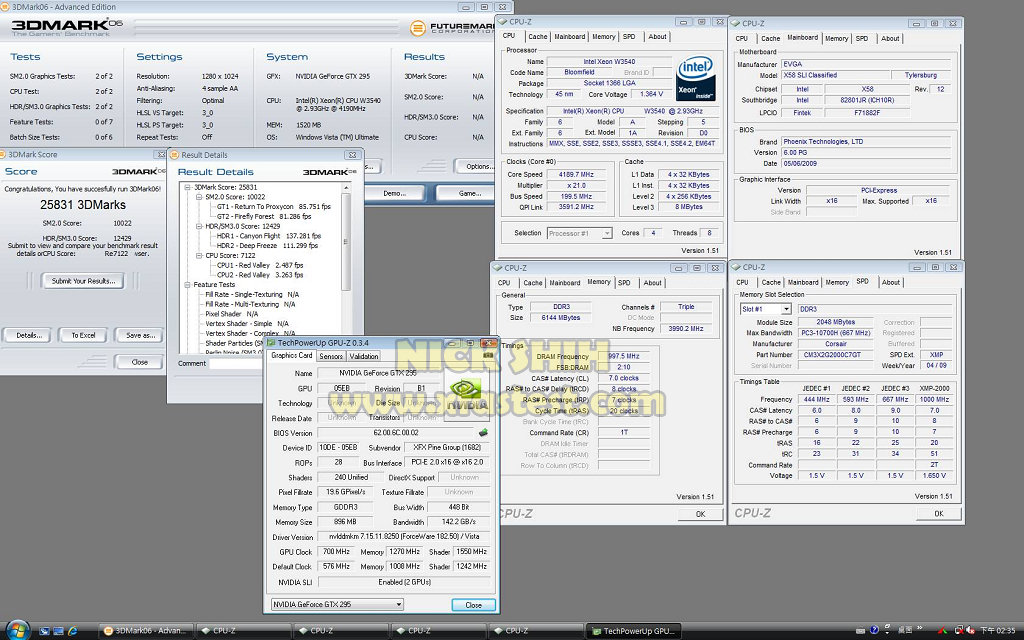The width and height of the screenshot is (1024, 640).
Task: Collapse the CPU Score tree node
Action: 198,254
